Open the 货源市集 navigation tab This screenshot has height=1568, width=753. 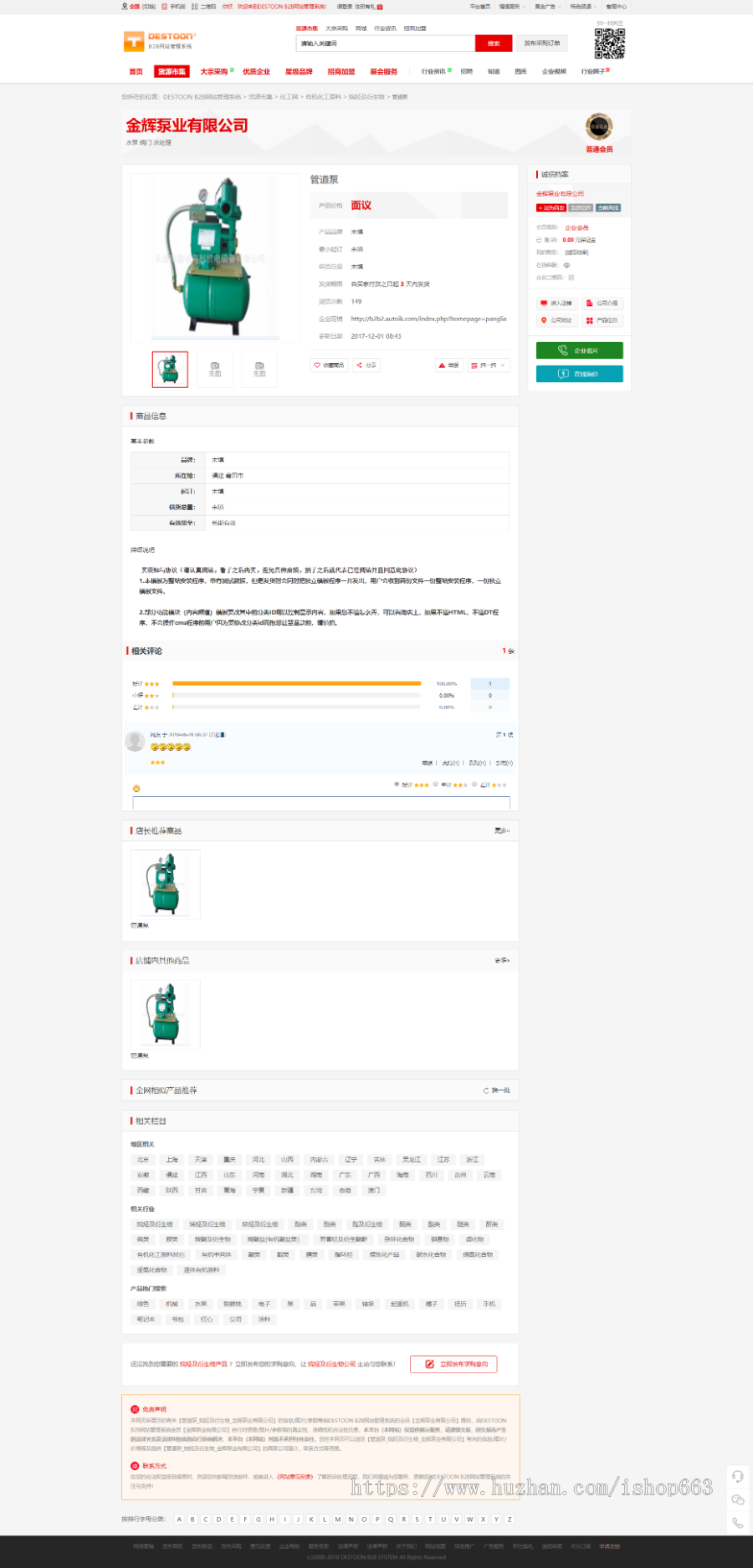coord(172,72)
